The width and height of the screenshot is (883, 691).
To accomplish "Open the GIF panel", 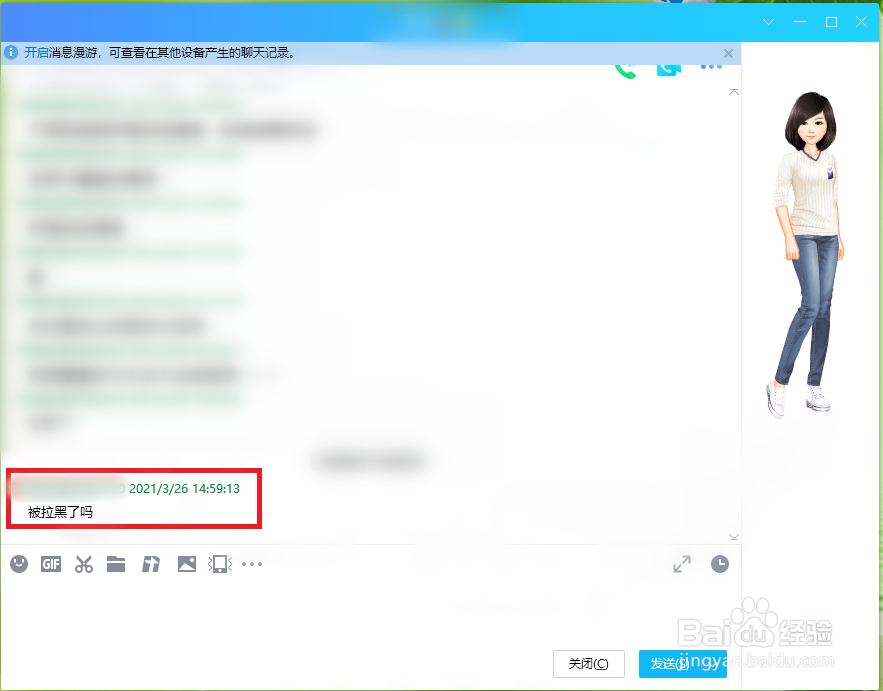I will pos(50,564).
